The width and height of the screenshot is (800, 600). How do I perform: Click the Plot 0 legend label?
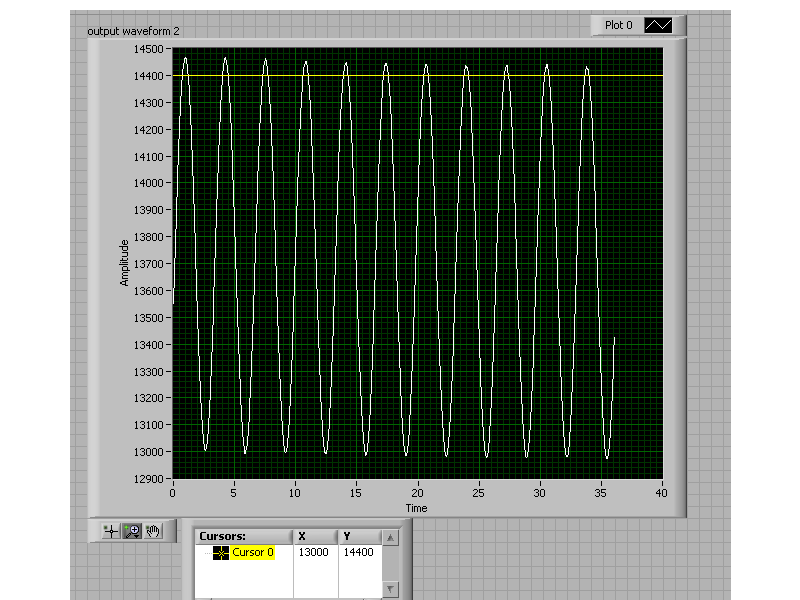(x=618, y=25)
